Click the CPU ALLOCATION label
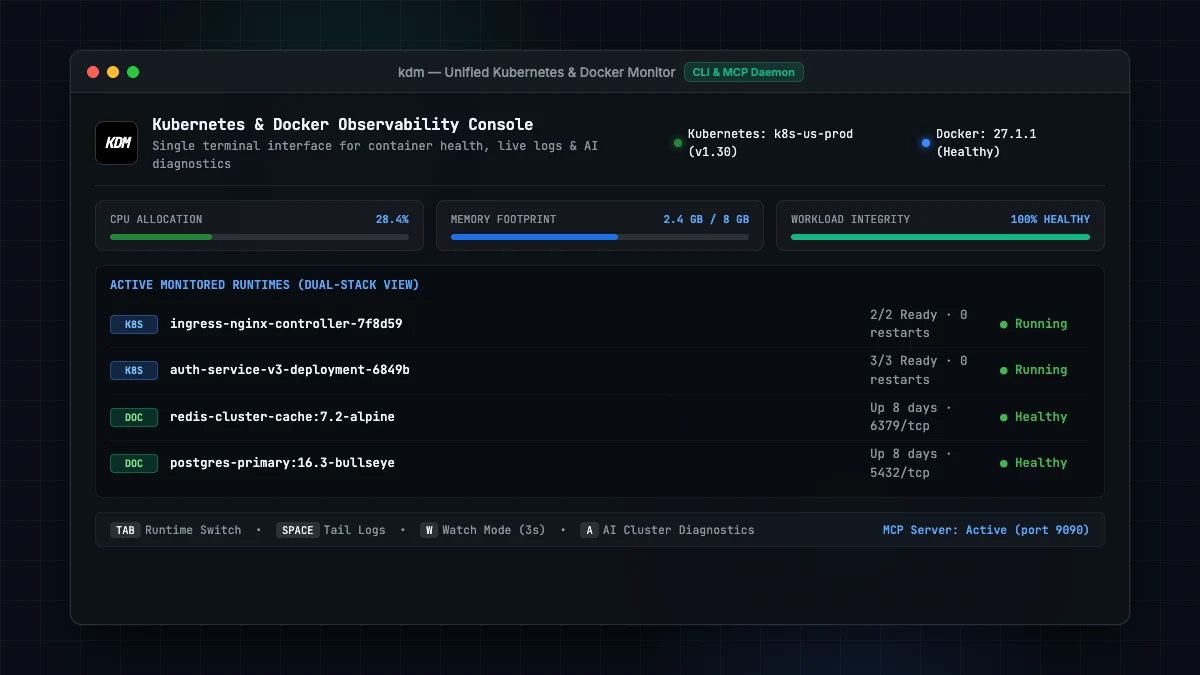Screen dimensions: 1200x675 156,219
